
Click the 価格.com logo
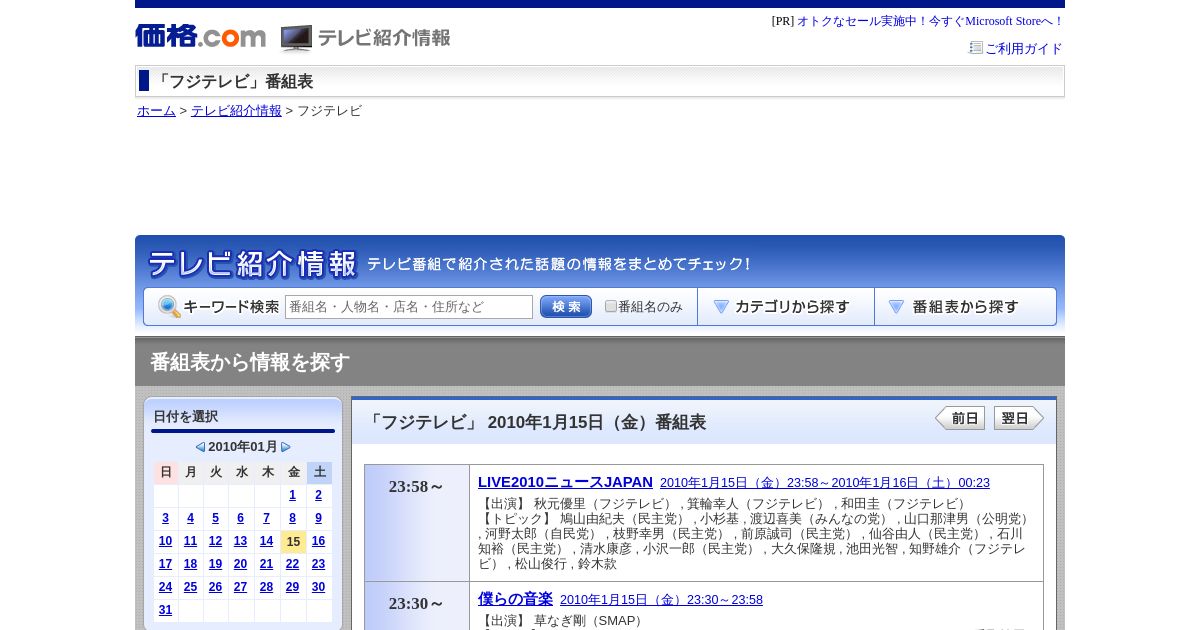point(200,36)
